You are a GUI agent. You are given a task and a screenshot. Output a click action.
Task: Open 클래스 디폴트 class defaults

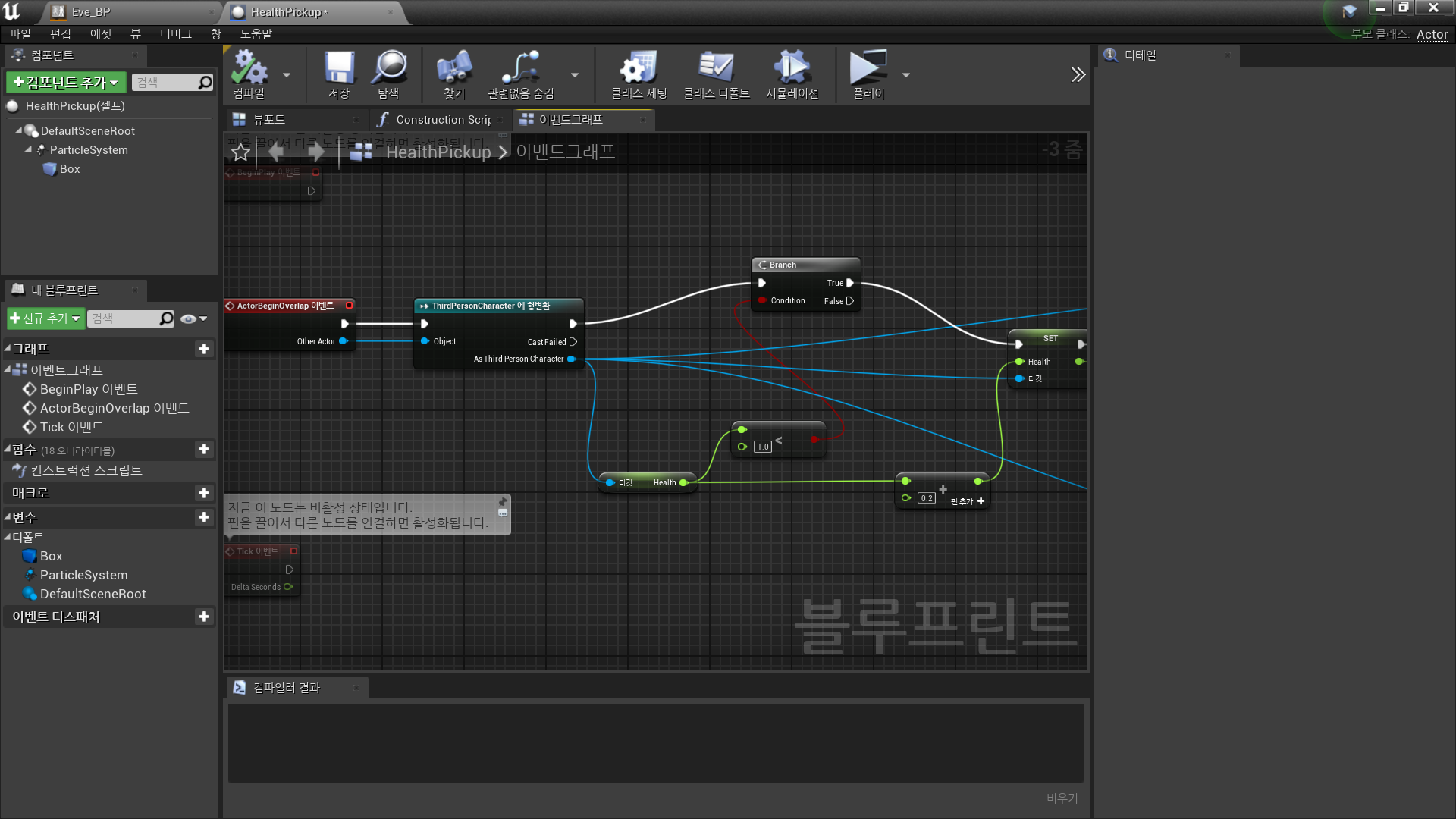716,74
